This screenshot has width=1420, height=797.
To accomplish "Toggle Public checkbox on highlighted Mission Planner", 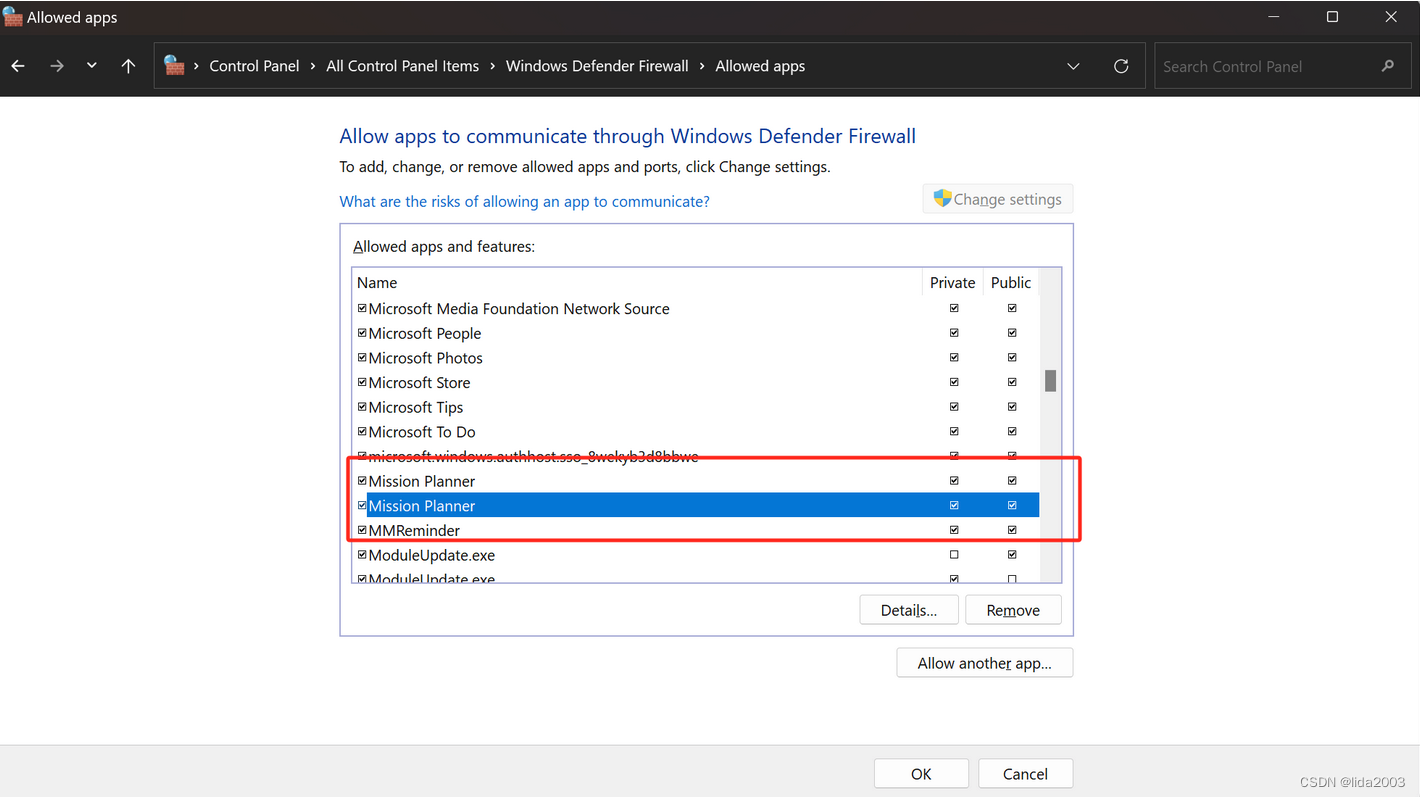I will 1012,505.
